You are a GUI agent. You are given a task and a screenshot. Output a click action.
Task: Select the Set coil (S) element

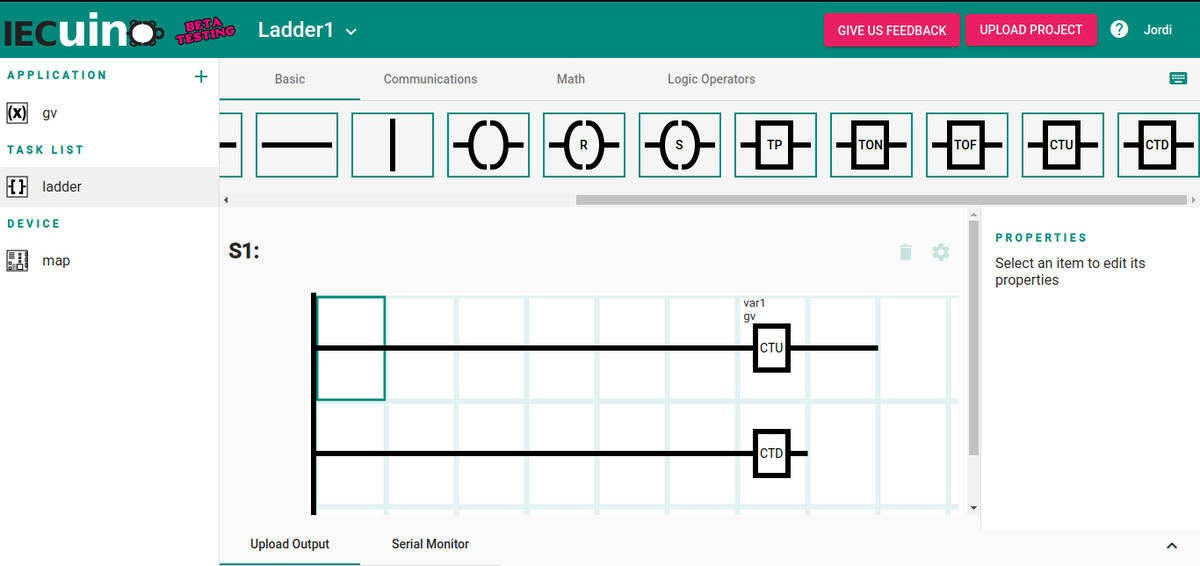click(681, 145)
